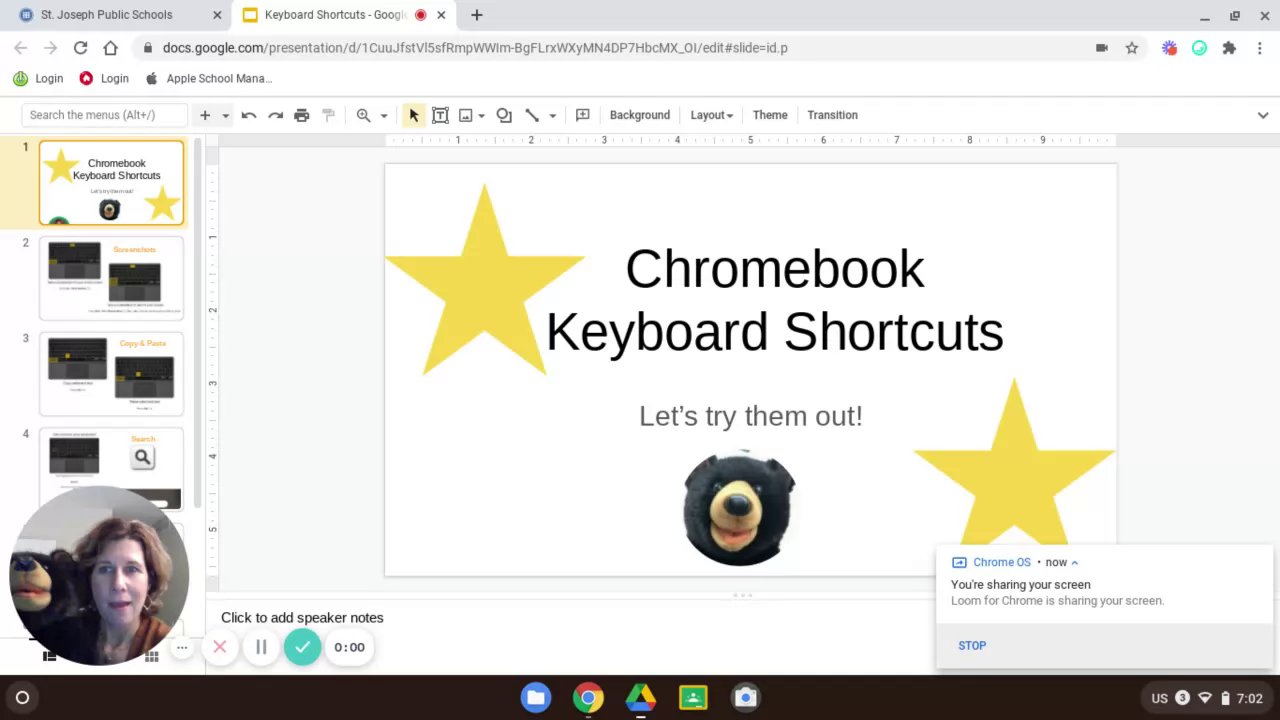The height and width of the screenshot is (720, 1280).
Task: Finish Loom recording with green checkmark
Action: (x=302, y=647)
